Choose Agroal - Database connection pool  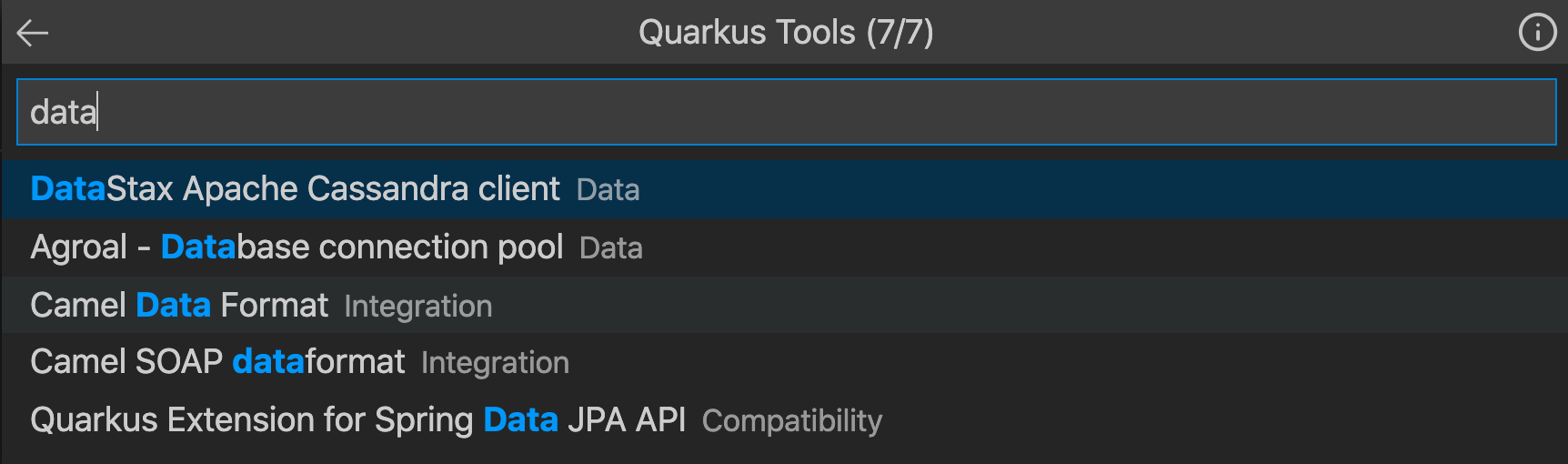(x=784, y=247)
